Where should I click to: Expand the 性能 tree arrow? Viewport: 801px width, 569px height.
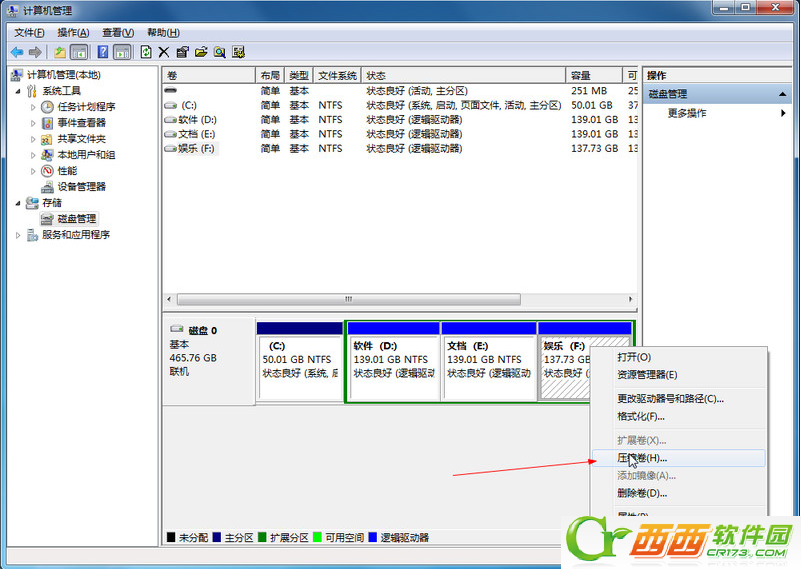click(x=33, y=171)
